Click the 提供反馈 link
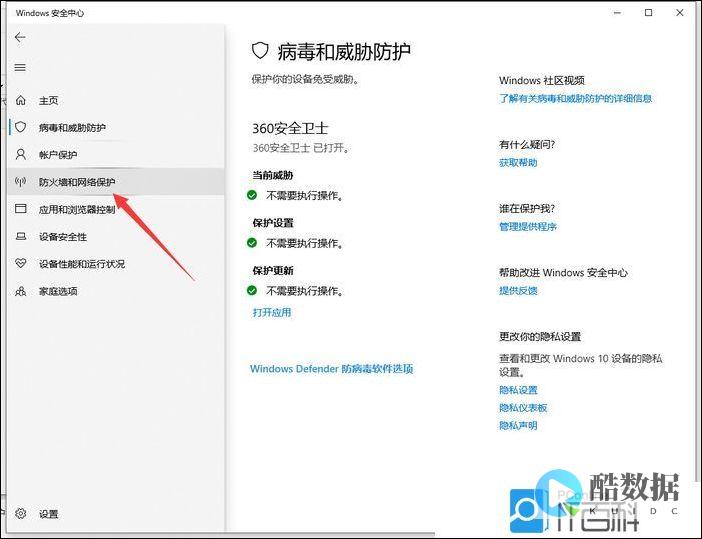Viewport: 702px width, 539px height. 518,291
